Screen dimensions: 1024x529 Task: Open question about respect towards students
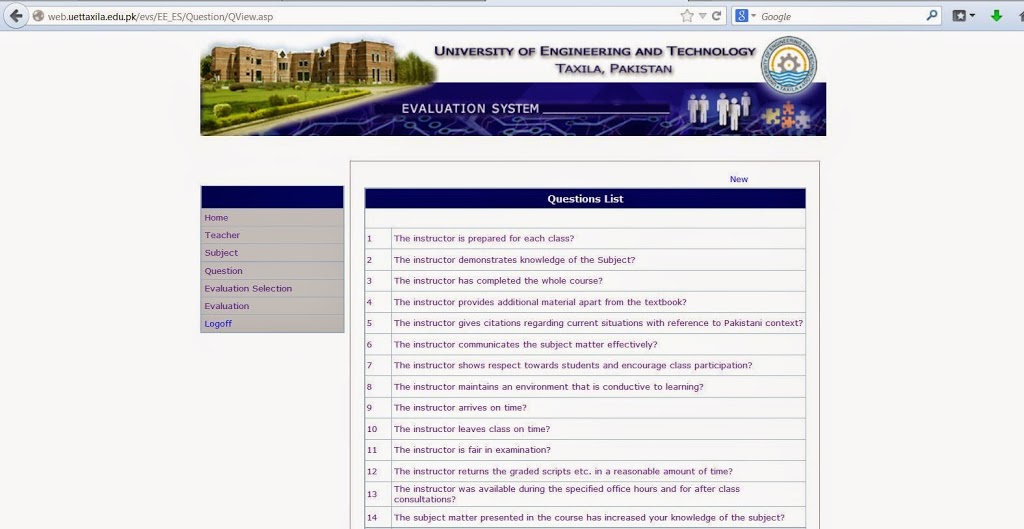tap(573, 365)
